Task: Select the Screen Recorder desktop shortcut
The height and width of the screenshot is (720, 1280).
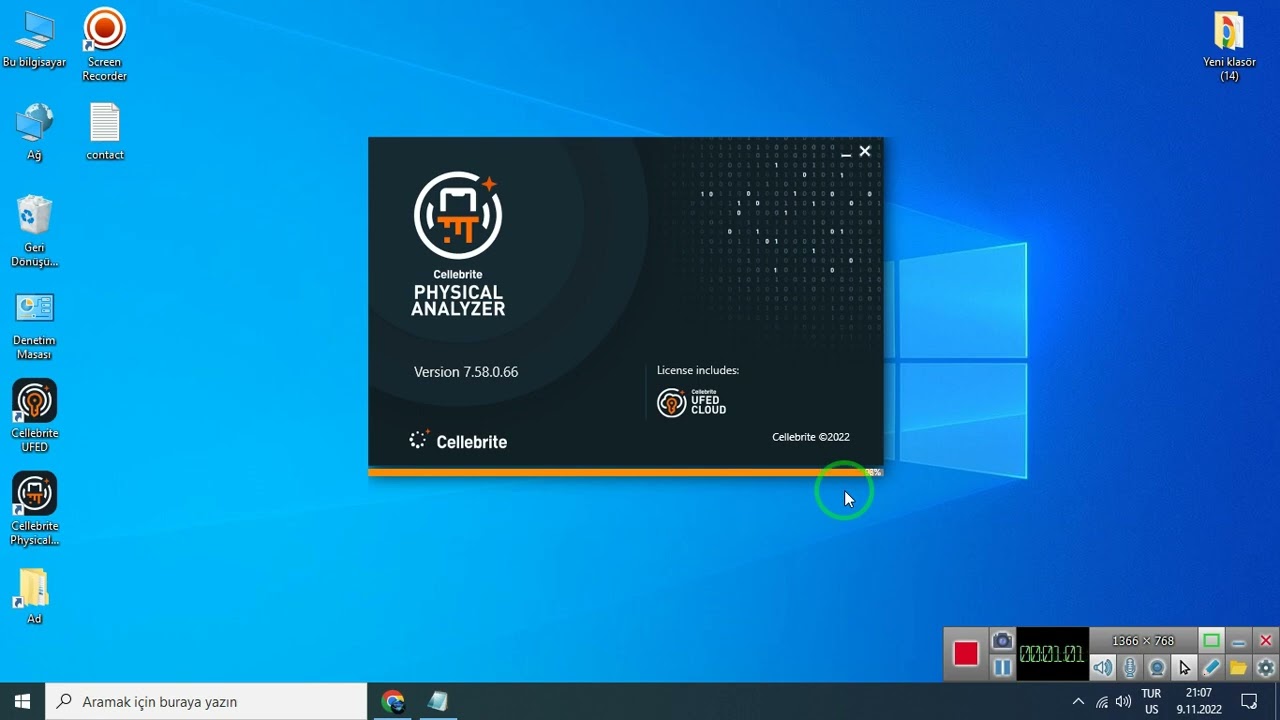Action: coord(104,45)
